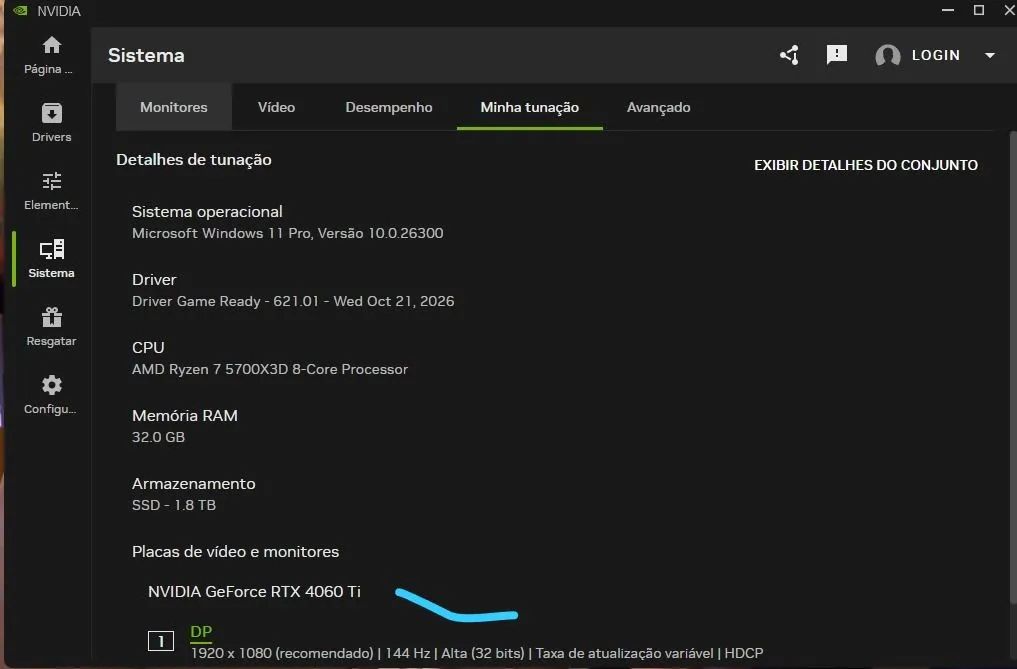This screenshot has height=669, width=1017.
Task: Click the CPU label
Action: pyautogui.click(x=148, y=348)
